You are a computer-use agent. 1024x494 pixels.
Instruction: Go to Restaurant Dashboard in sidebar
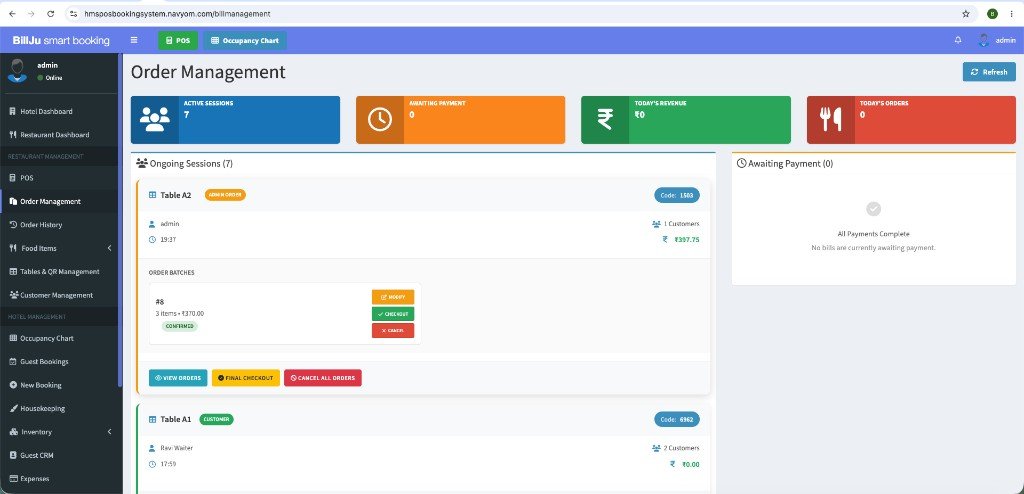coord(59,135)
